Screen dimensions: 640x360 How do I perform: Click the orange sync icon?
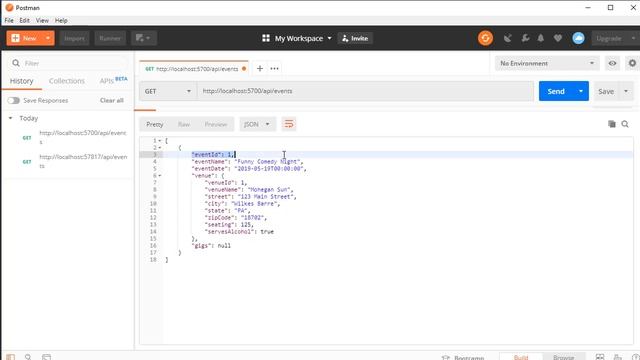(485, 38)
